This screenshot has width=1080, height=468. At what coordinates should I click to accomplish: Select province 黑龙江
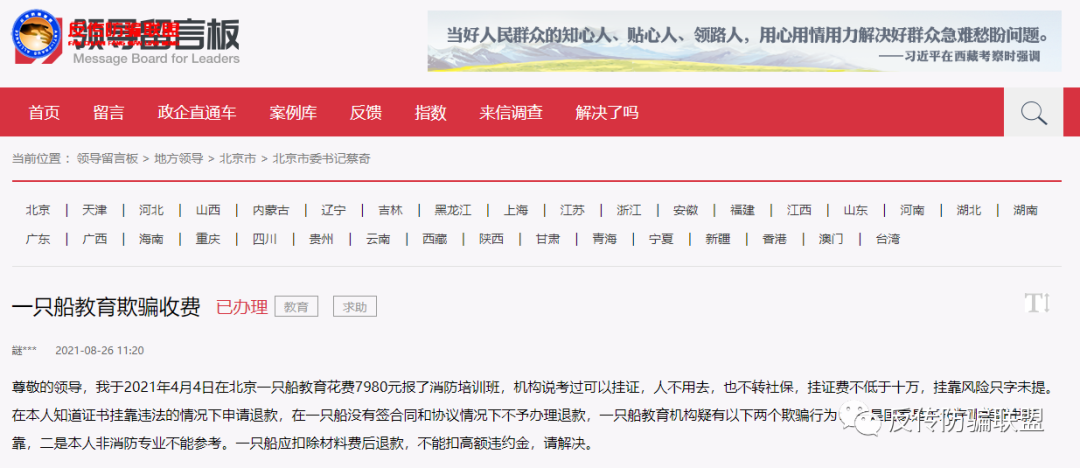pos(453,210)
